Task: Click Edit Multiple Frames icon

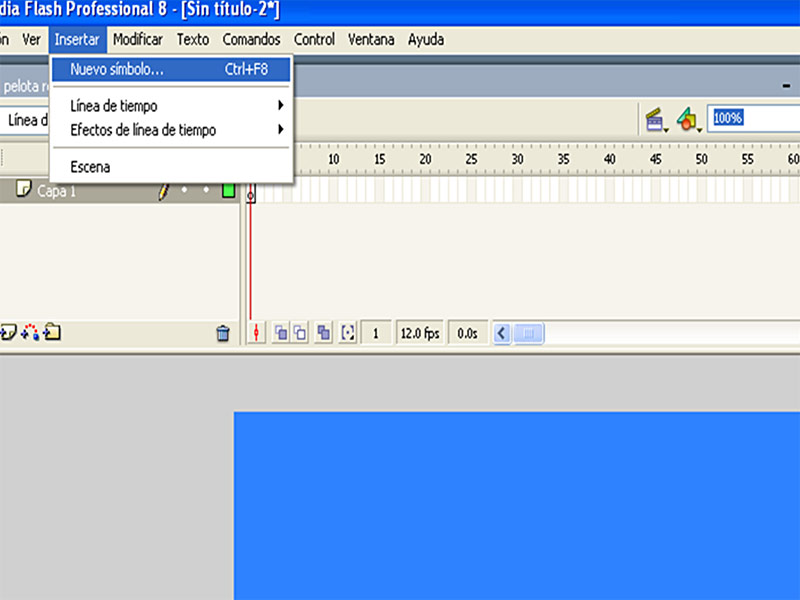Action: pos(323,333)
